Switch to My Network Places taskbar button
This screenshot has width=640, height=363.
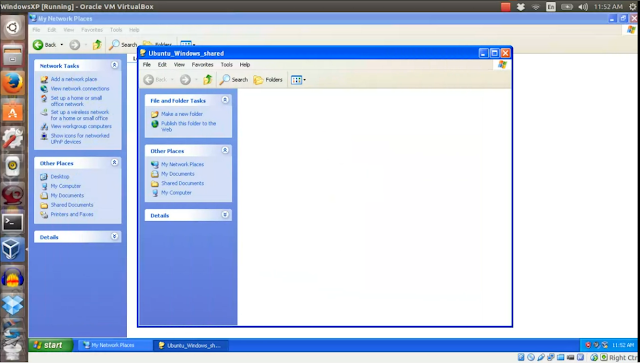coord(113,345)
